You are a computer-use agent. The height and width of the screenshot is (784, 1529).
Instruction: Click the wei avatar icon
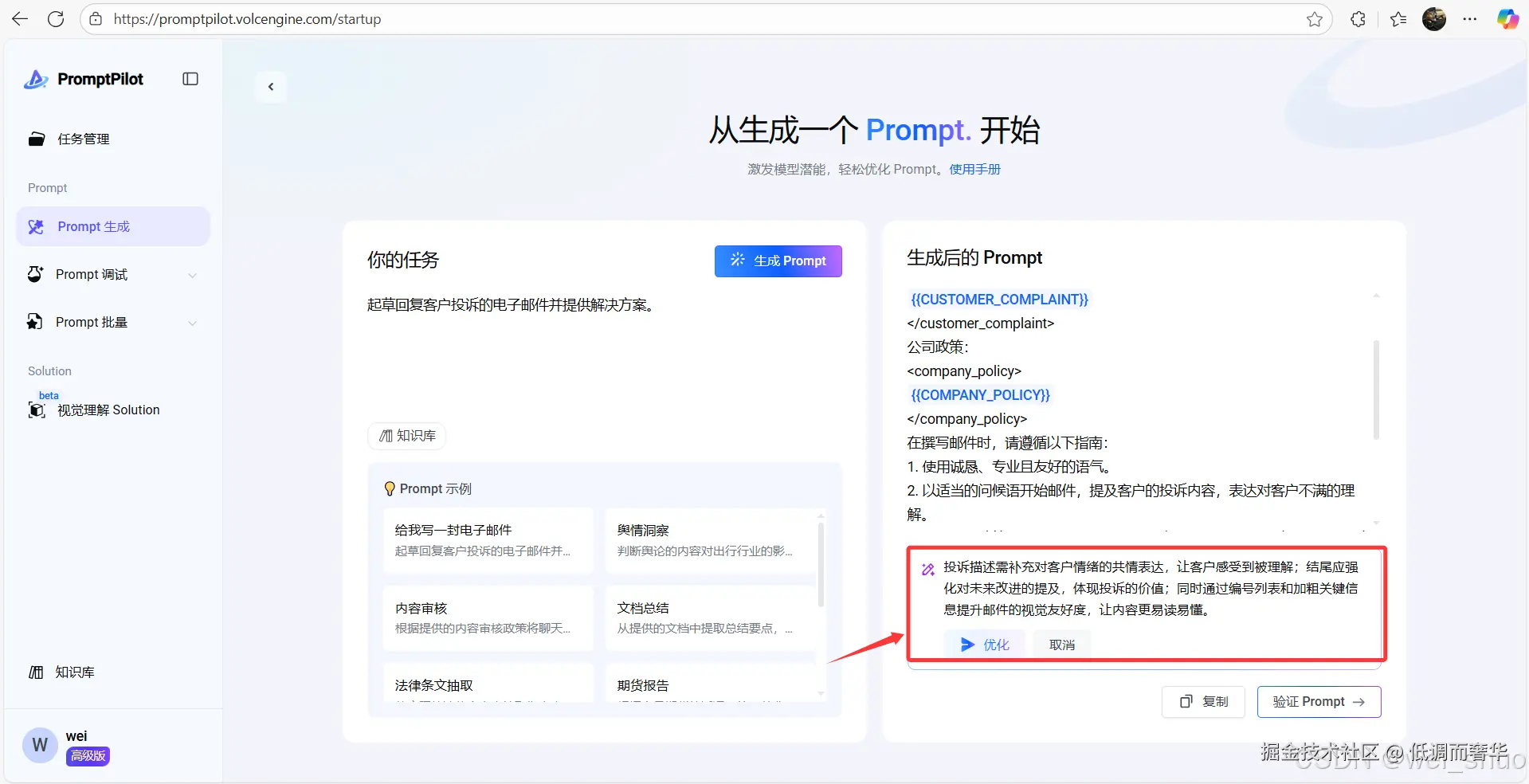[39, 744]
